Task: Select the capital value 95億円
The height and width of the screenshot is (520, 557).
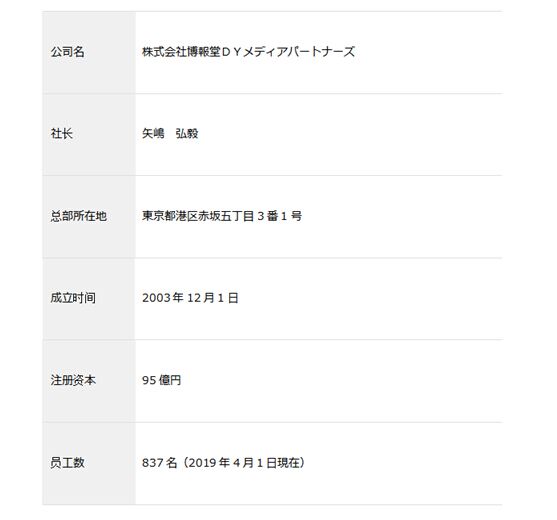Action: (161, 380)
